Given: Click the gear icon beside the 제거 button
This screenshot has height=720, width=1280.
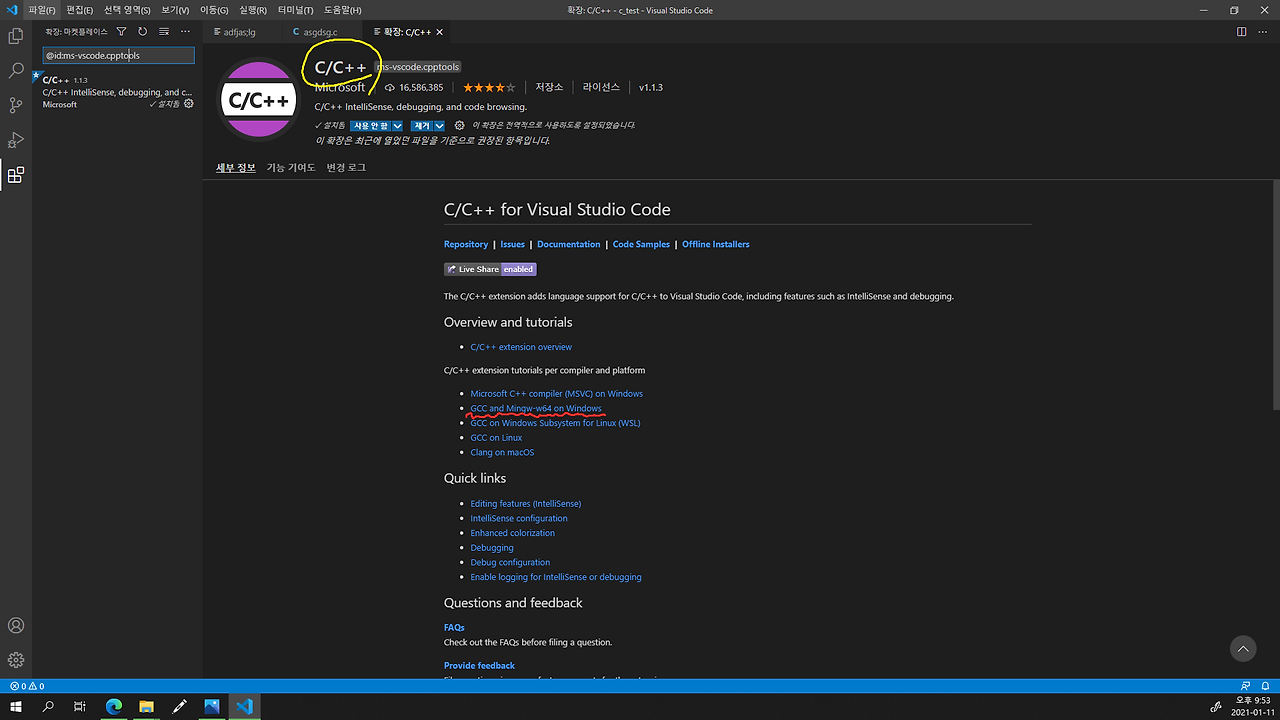Looking at the screenshot, I should (460, 126).
